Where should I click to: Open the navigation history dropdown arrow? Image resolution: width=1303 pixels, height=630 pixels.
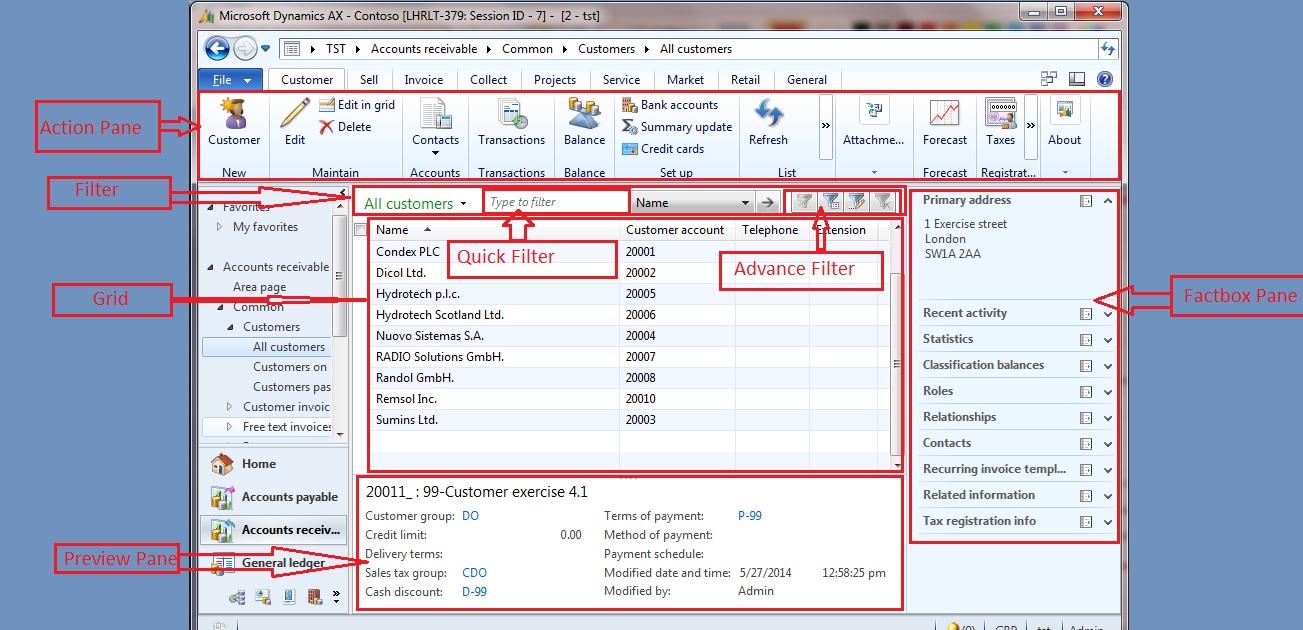[266, 48]
